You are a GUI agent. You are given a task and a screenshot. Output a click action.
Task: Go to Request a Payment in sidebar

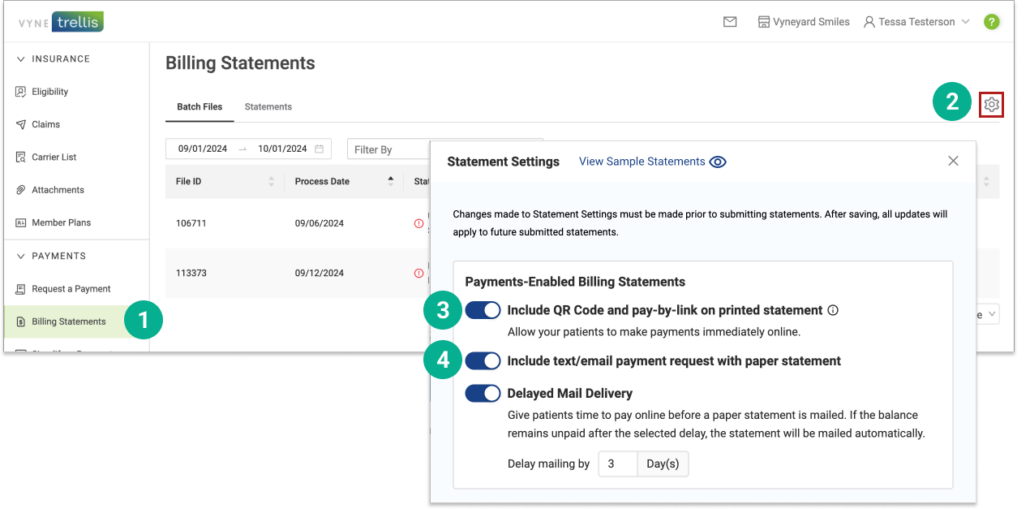point(70,289)
